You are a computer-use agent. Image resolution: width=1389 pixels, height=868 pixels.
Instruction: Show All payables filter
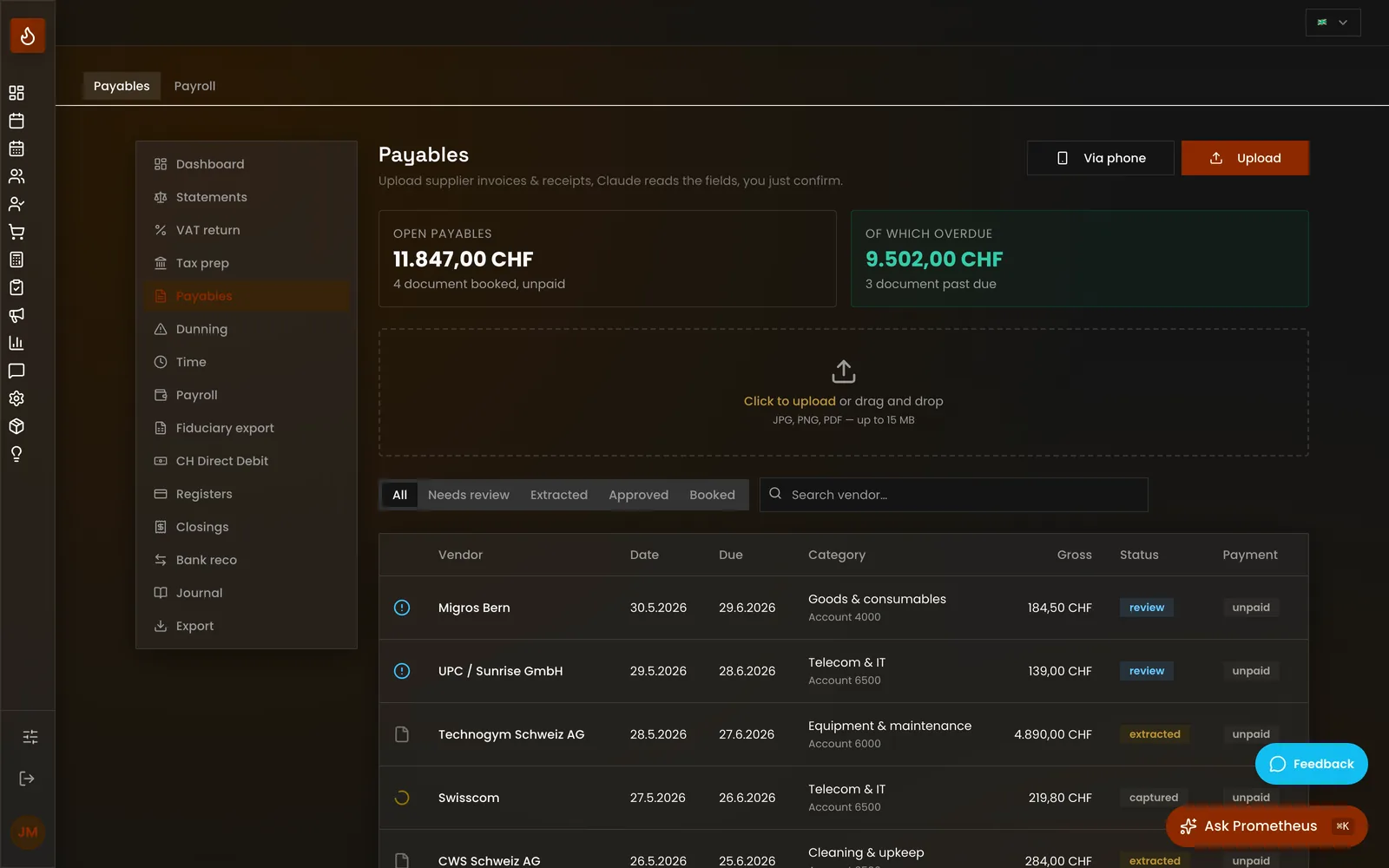coord(399,495)
